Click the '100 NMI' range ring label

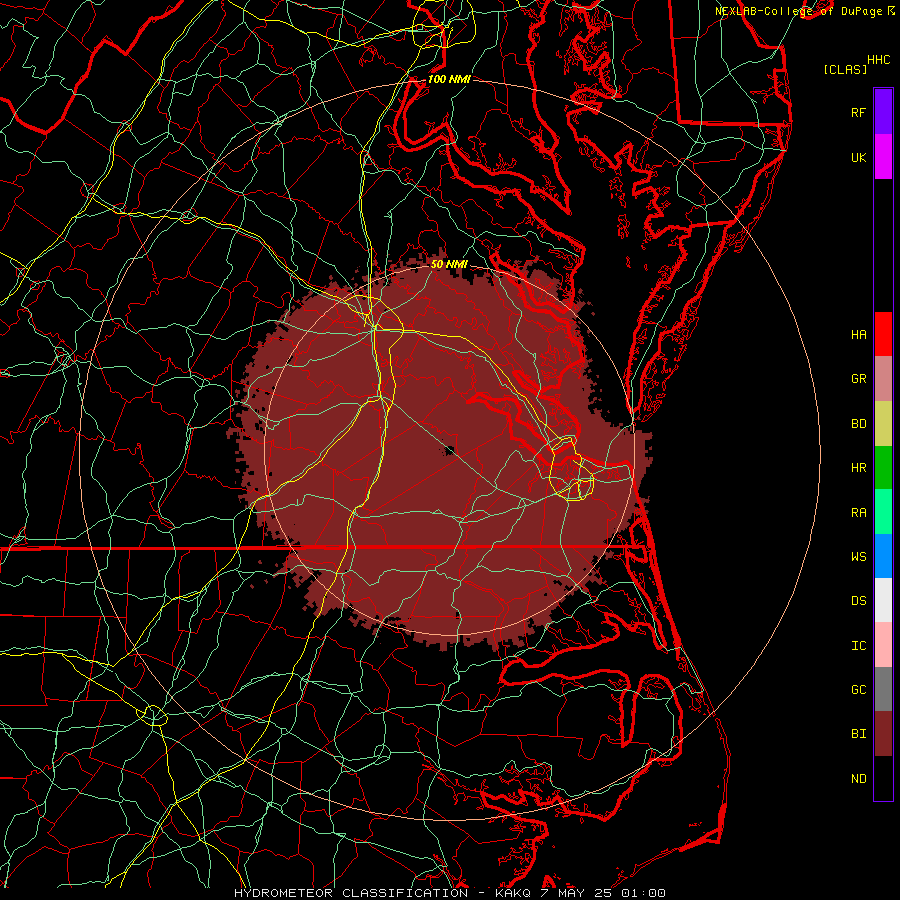[449, 79]
